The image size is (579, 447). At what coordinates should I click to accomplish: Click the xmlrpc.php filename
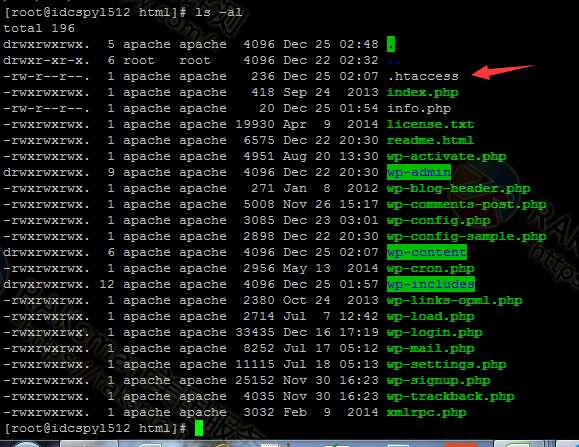[426, 412]
